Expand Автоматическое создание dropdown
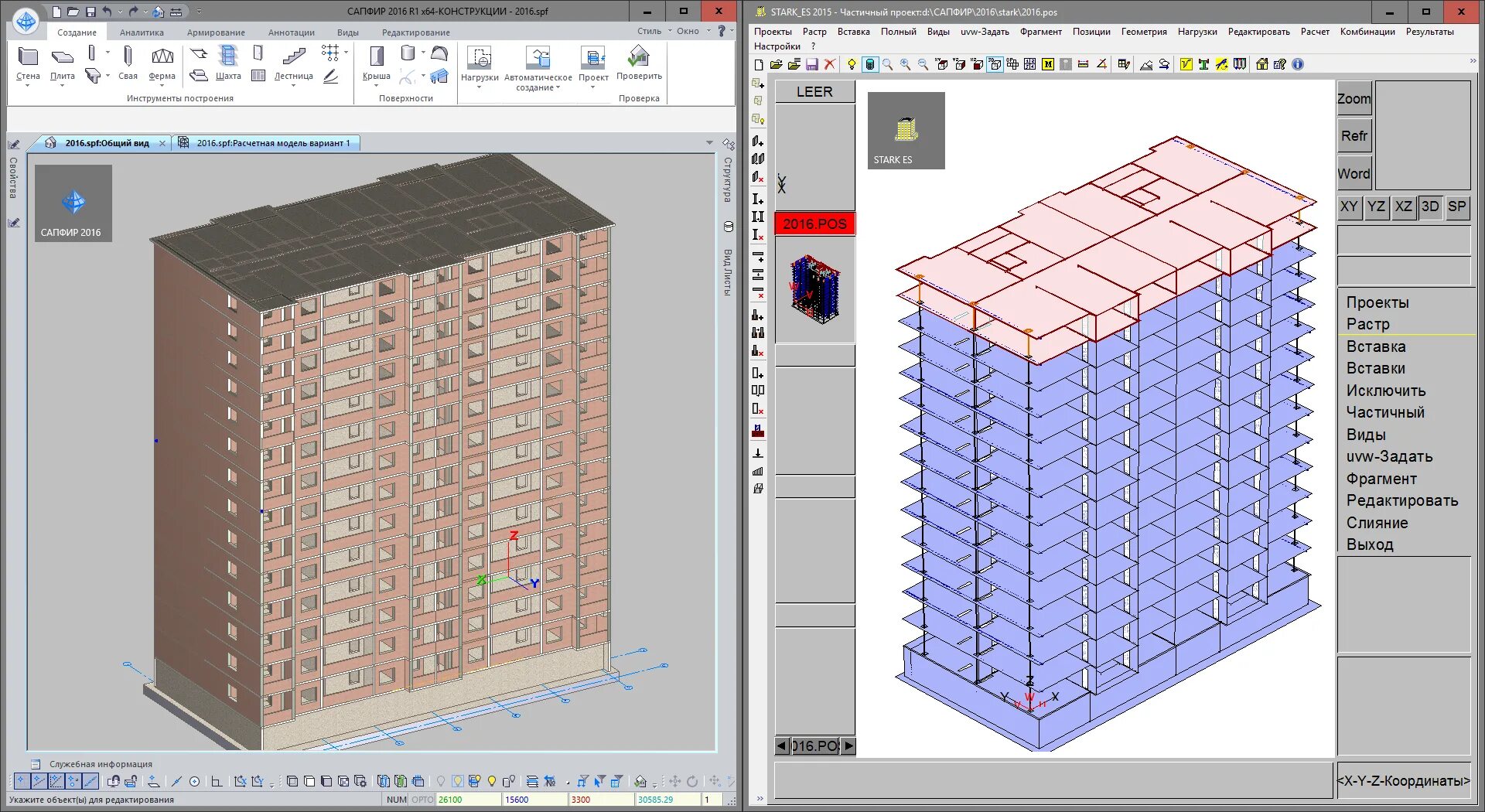 pyautogui.click(x=538, y=69)
